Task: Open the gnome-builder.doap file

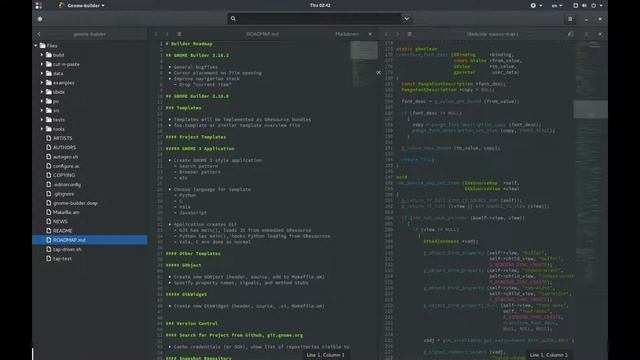Action: tap(75, 203)
